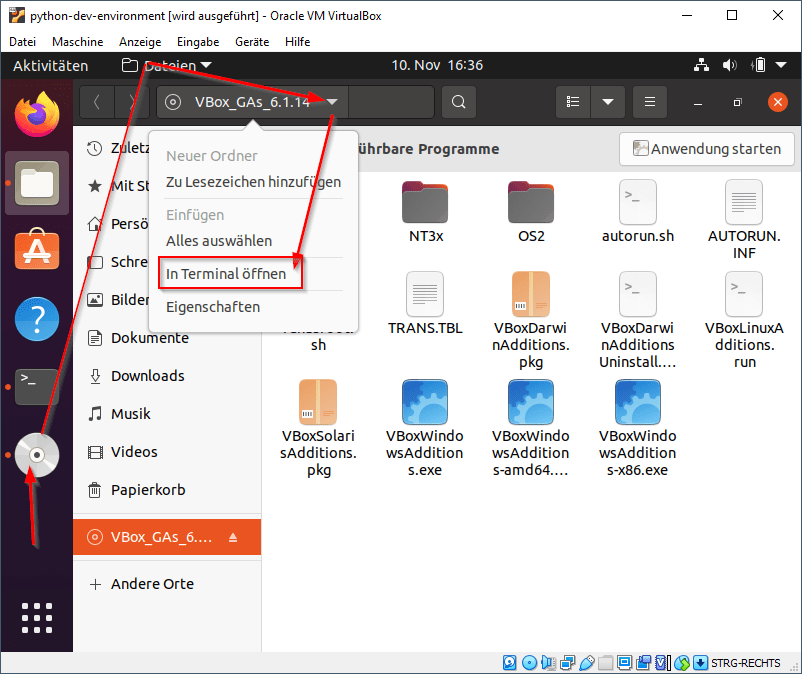
Task: Click 'Aktivitäten' in the top bar
Action: (x=50, y=65)
